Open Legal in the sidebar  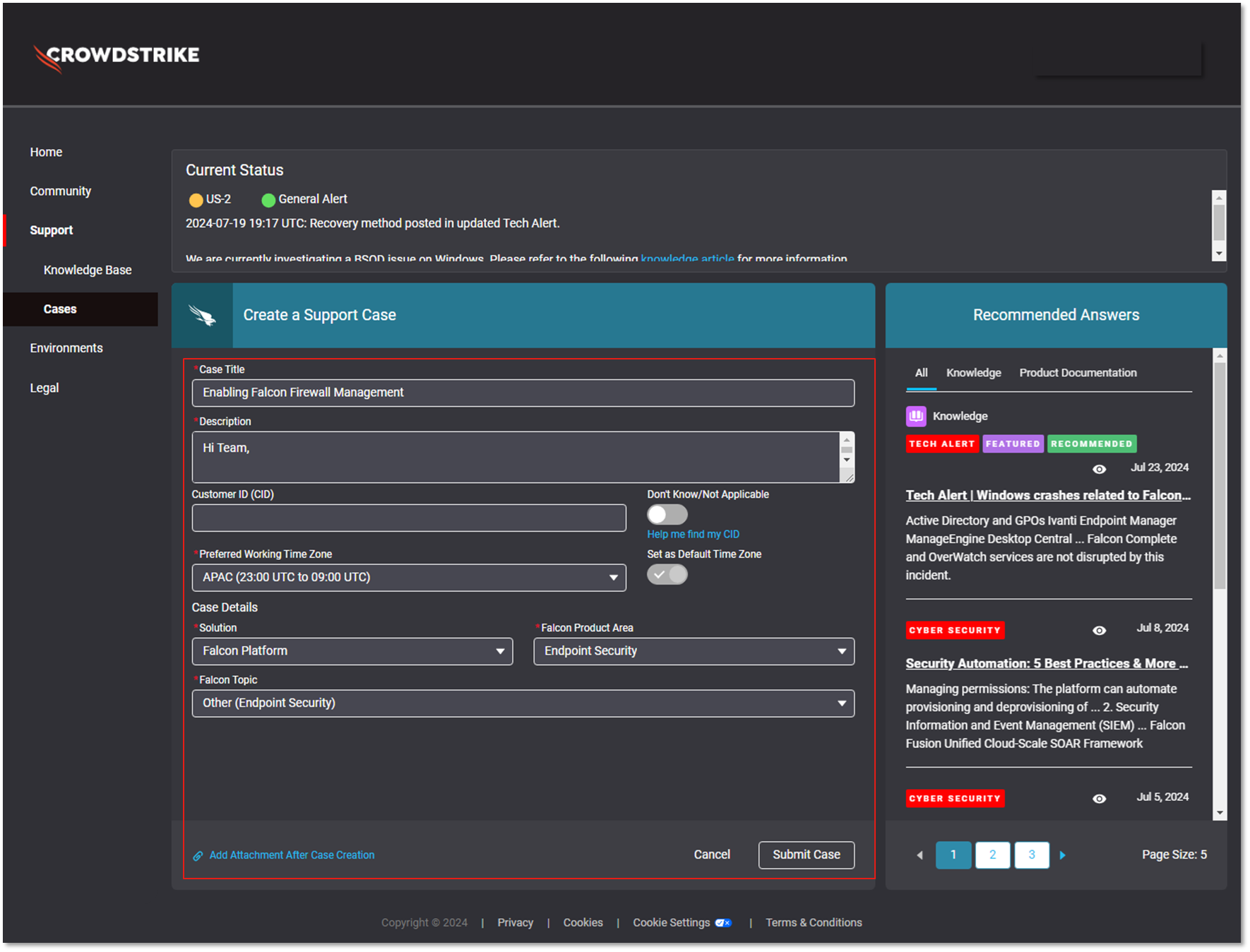44,388
